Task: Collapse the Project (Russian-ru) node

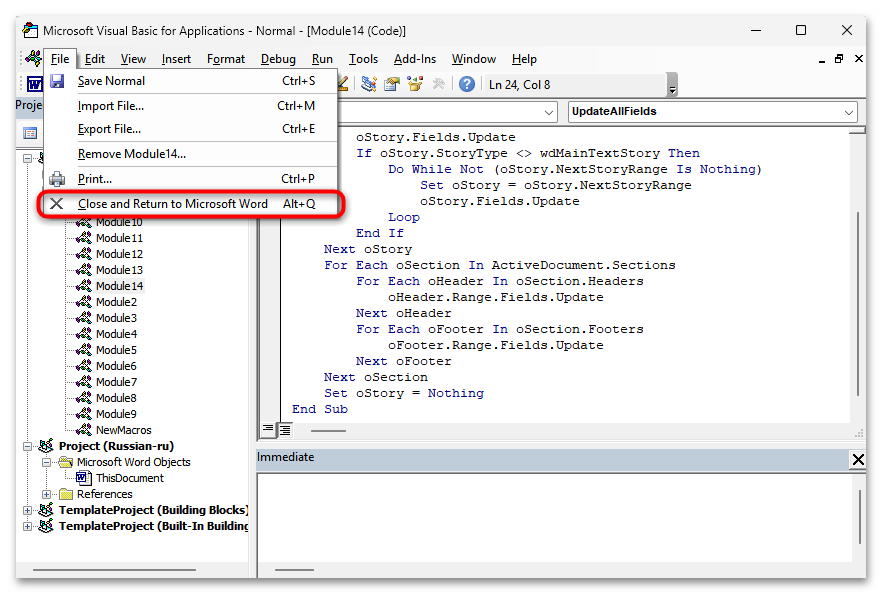Action: point(27,447)
